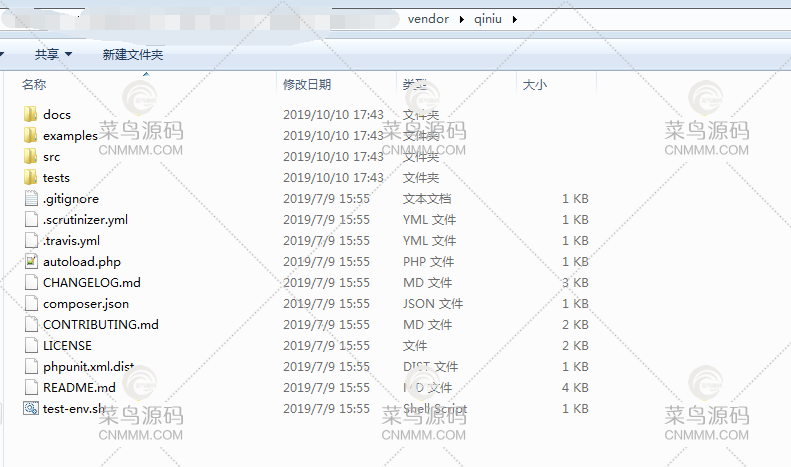Sort by the 类型 type column header

pyautogui.click(x=415, y=84)
